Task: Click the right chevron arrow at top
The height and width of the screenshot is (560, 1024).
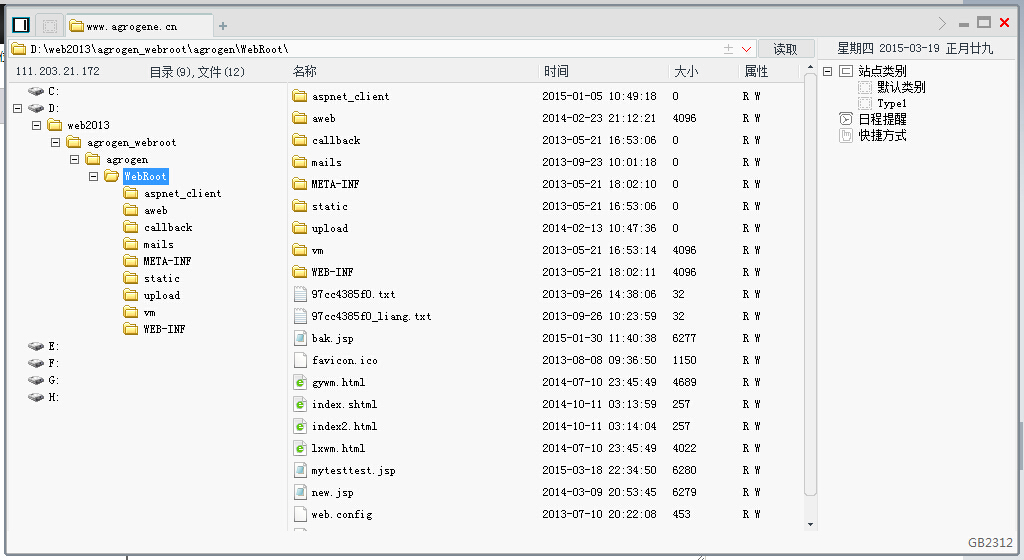Action: [942, 23]
